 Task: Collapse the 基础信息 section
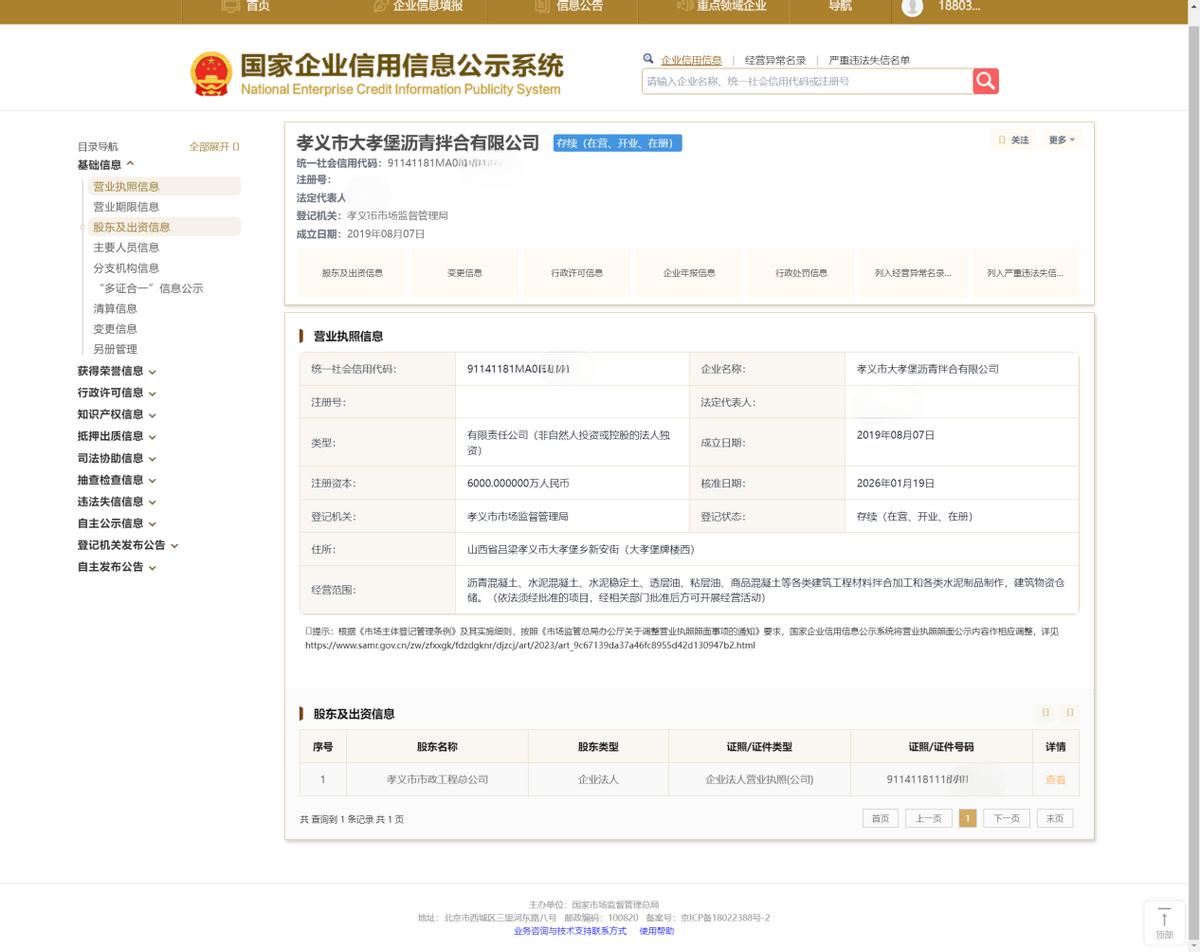point(105,165)
